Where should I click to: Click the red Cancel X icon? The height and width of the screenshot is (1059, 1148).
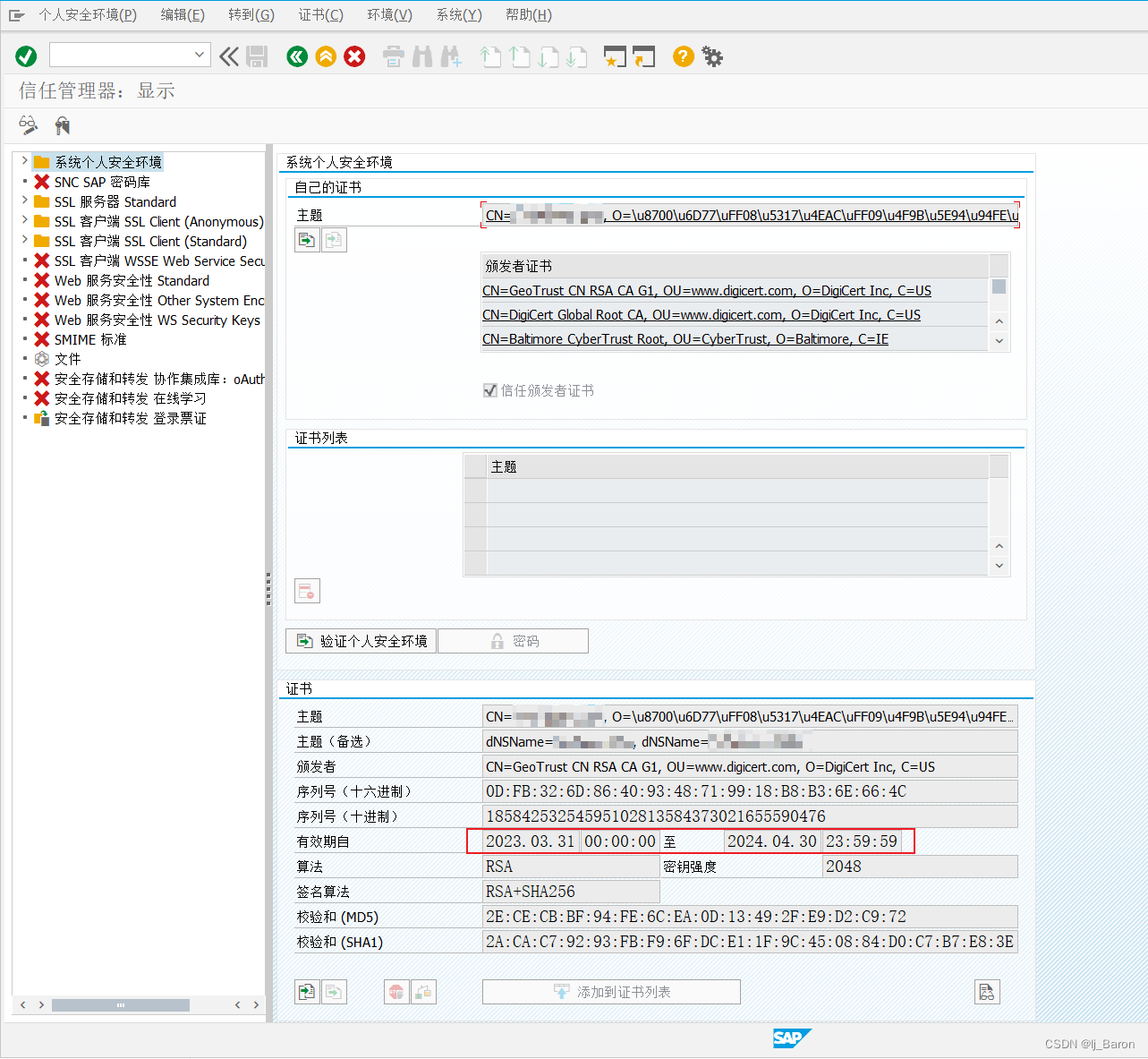point(354,56)
